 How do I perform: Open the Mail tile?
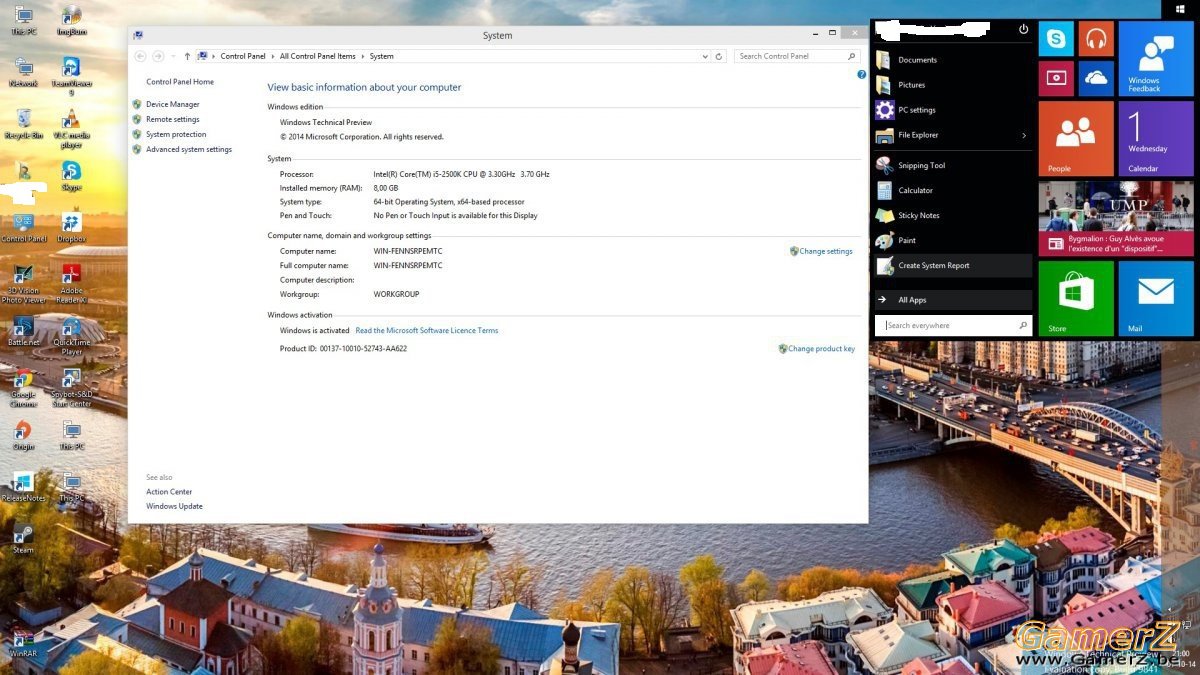pos(1156,298)
